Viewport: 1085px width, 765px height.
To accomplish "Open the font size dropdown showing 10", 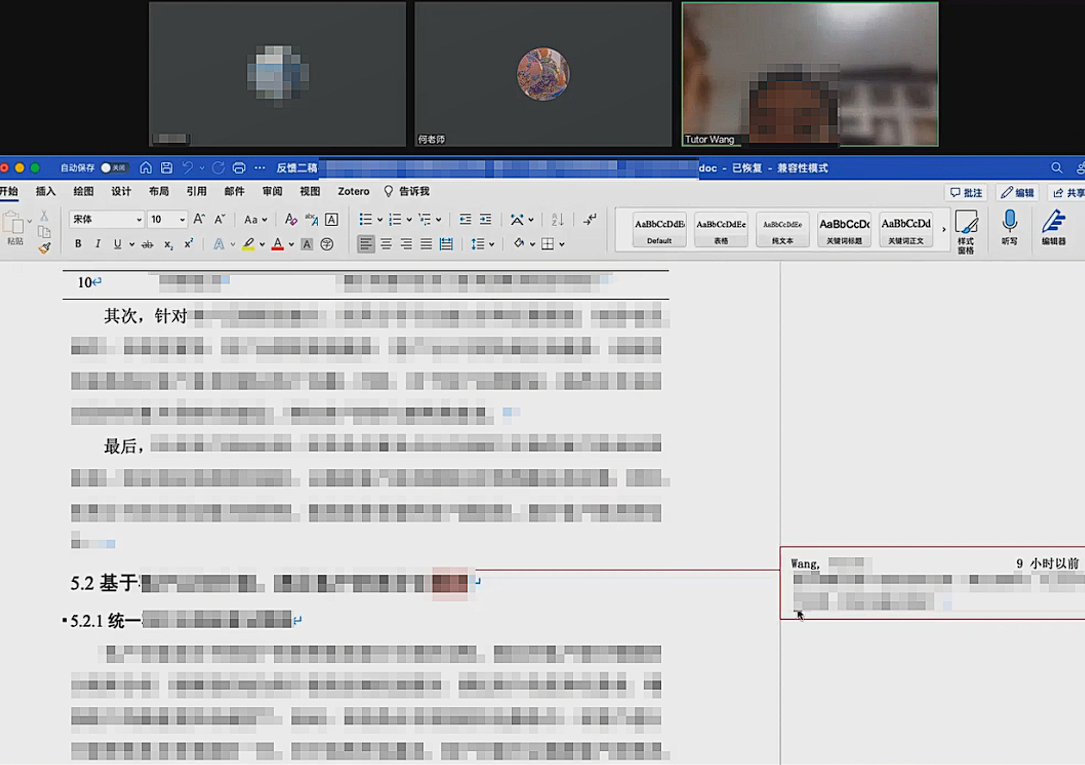I will pyautogui.click(x=167, y=220).
